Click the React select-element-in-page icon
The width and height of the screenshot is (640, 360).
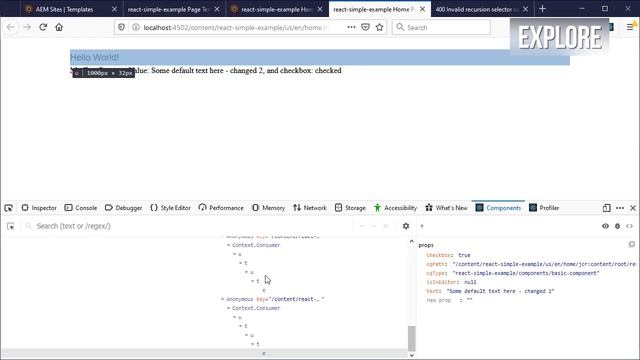(x=11, y=226)
